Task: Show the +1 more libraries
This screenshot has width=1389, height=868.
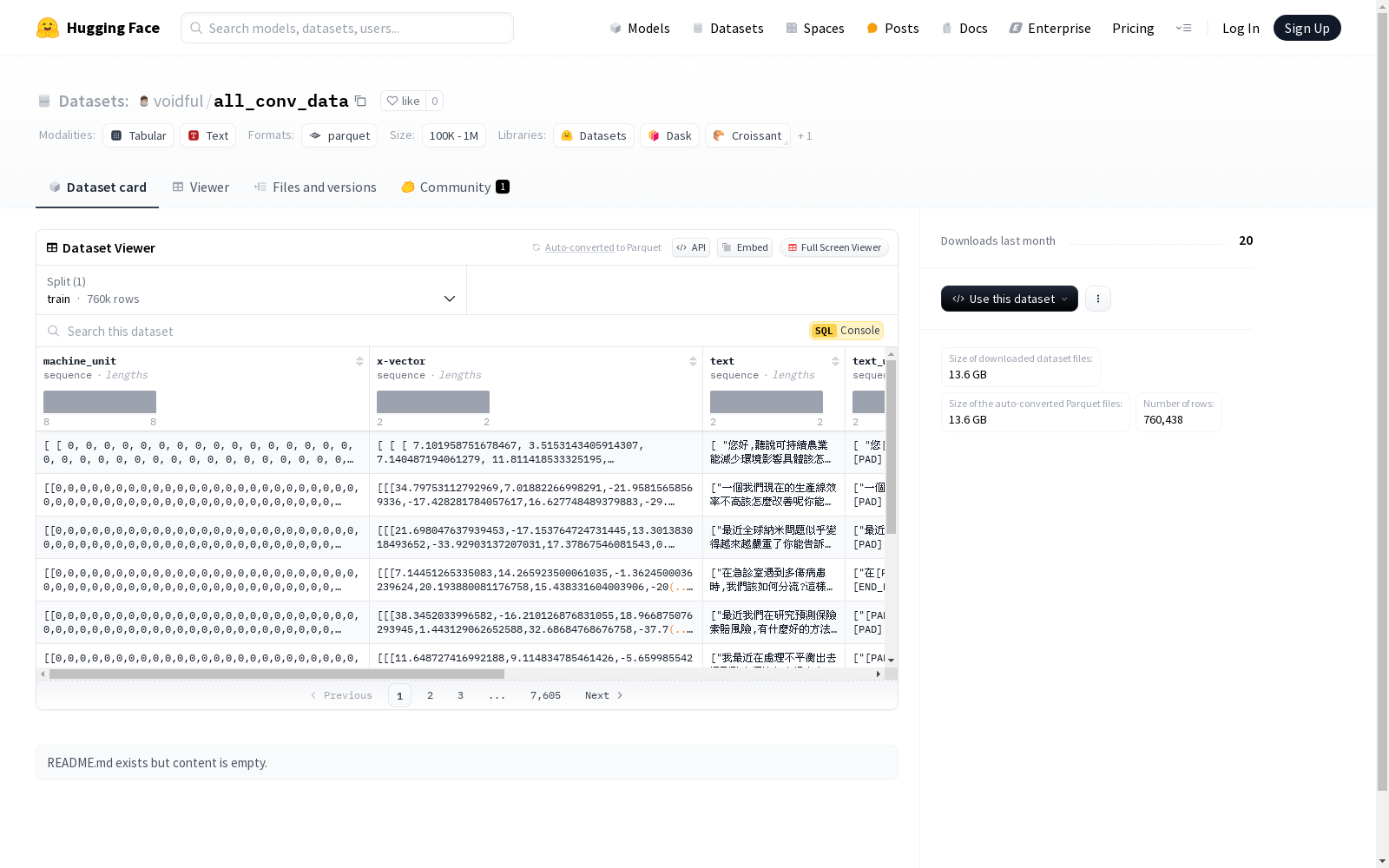Action: (805, 135)
